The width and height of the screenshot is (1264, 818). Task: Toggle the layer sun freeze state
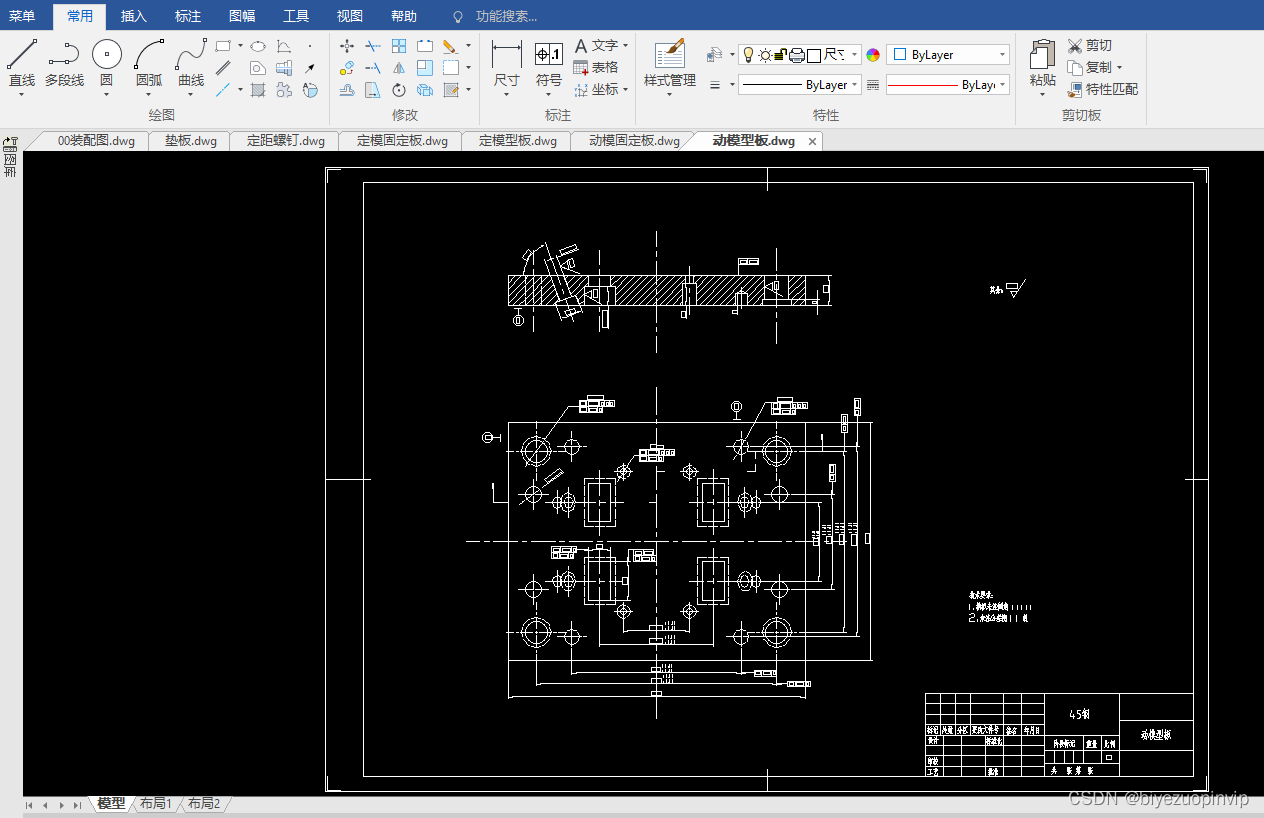coord(765,55)
